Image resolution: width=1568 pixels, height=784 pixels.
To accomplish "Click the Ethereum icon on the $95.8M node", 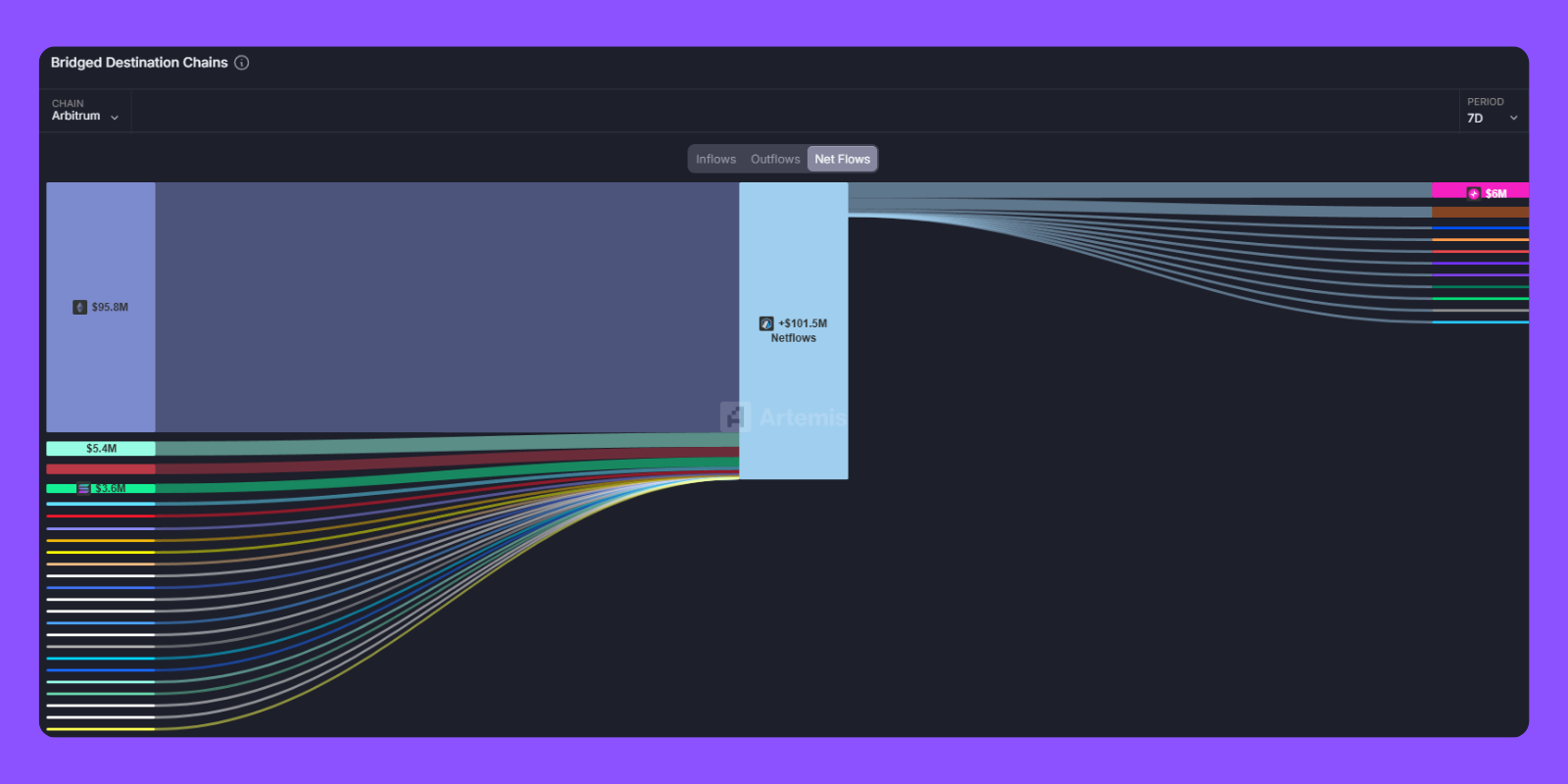I will click(80, 308).
